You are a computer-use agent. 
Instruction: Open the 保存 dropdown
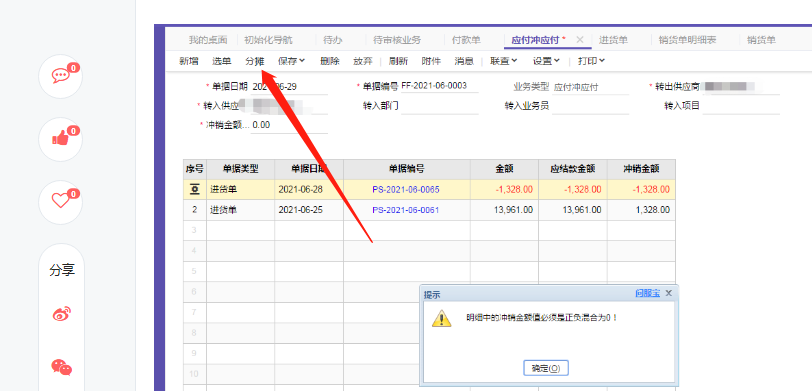292,61
